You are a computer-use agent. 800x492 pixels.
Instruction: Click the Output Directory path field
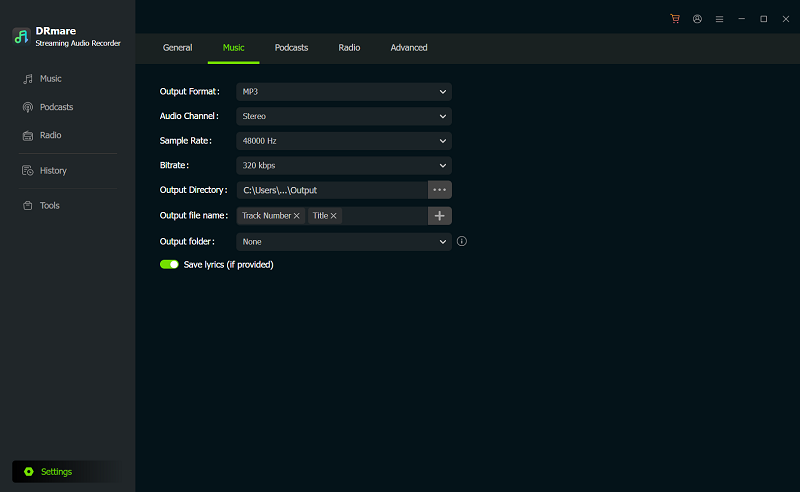click(332, 190)
